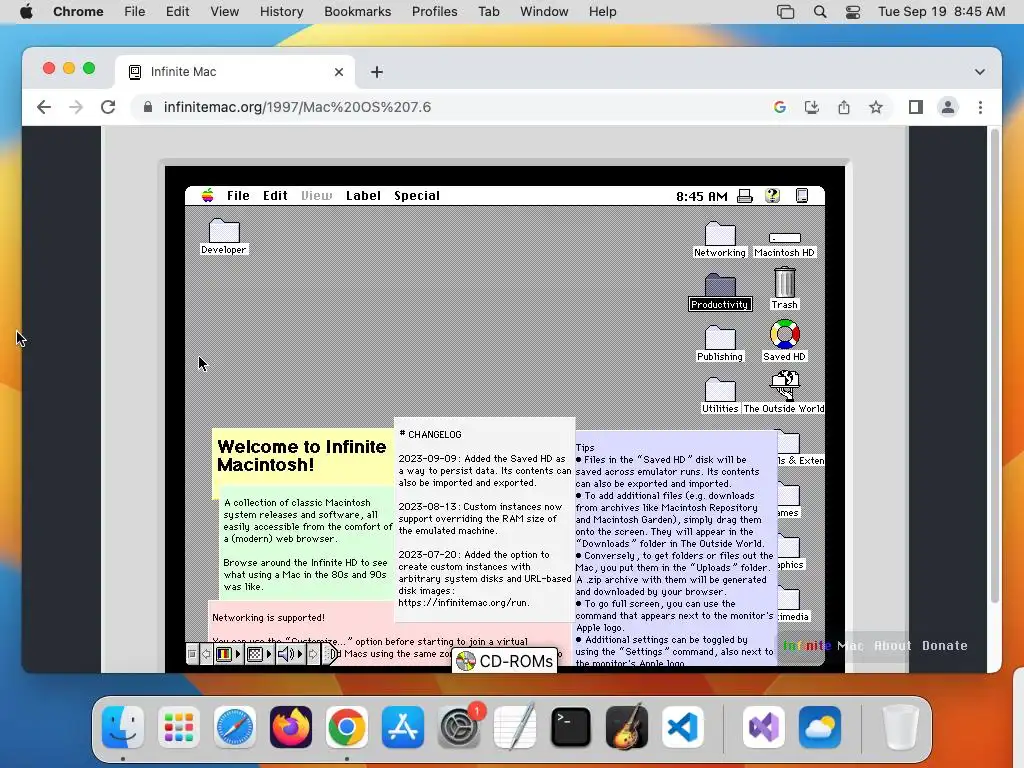The image size is (1024, 768).
Task: Open the About link
Action: click(x=892, y=645)
